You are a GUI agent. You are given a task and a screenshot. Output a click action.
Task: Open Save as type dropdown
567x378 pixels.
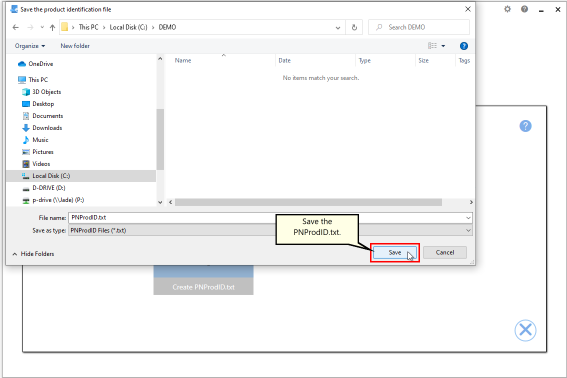270,230
